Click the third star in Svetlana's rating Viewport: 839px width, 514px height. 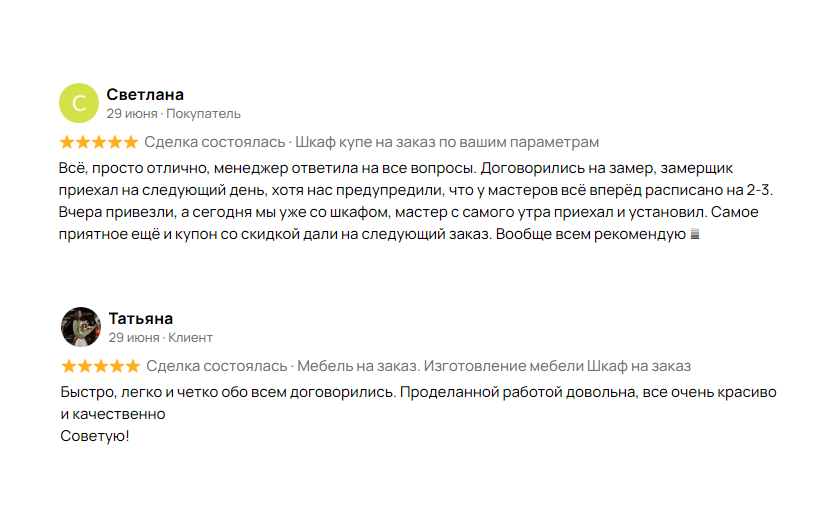click(99, 142)
